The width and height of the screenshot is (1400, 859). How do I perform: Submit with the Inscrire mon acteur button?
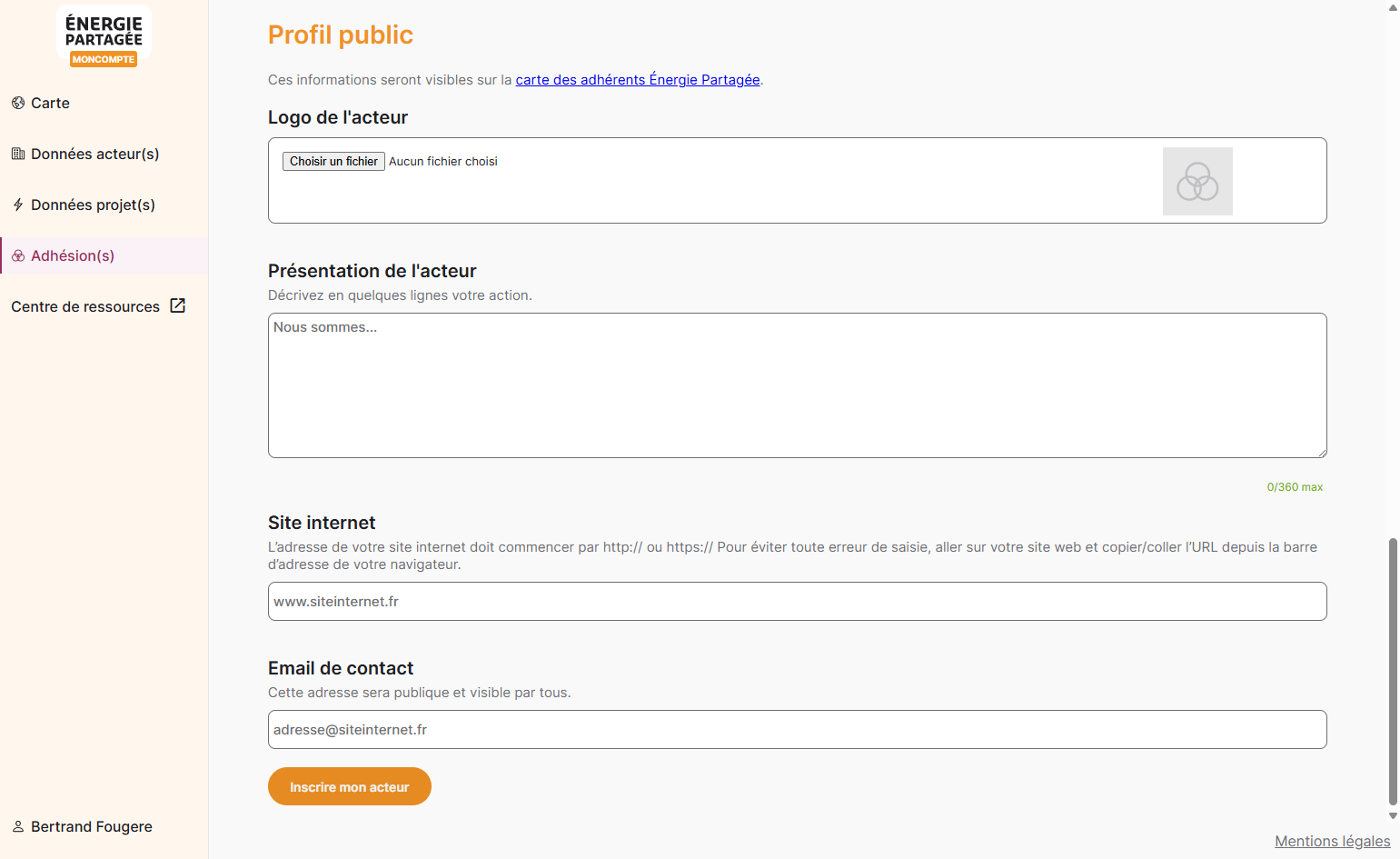[x=350, y=786]
